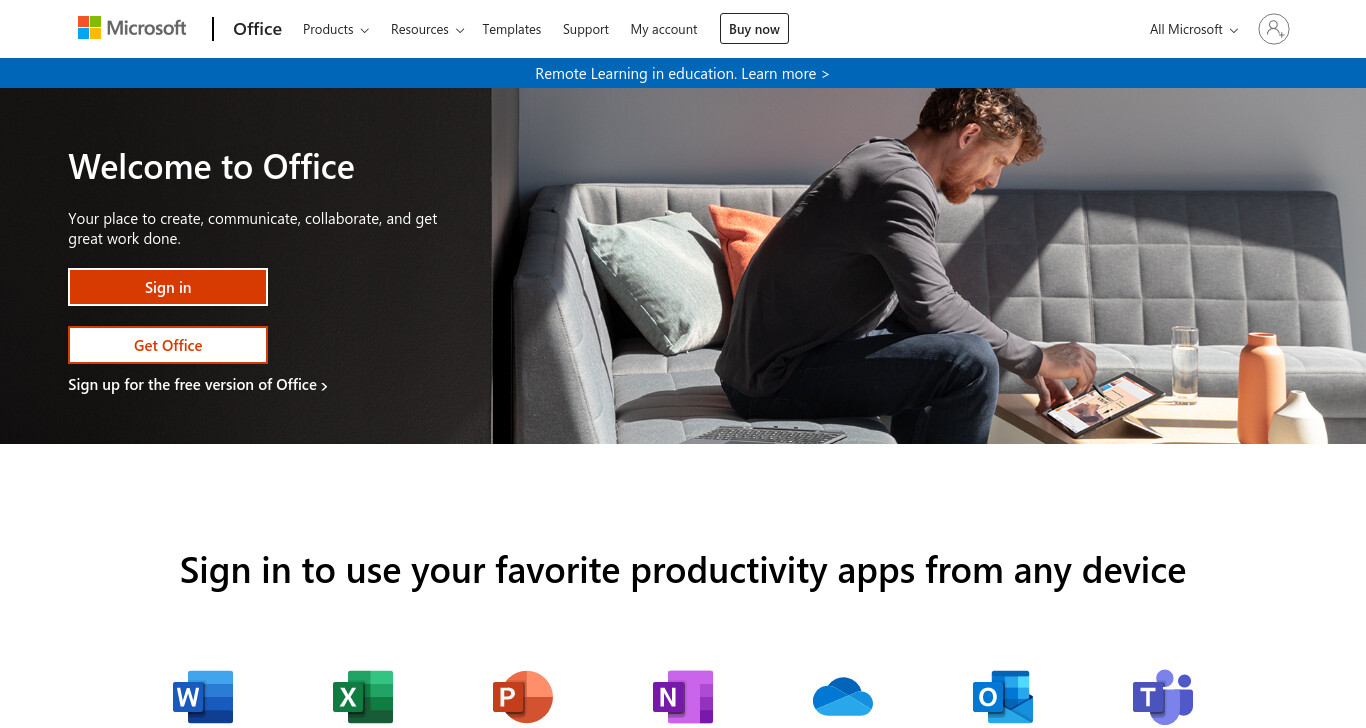The width and height of the screenshot is (1366, 728).
Task: Click the 'Sign in to use your favorite' heading
Action: [x=683, y=570]
